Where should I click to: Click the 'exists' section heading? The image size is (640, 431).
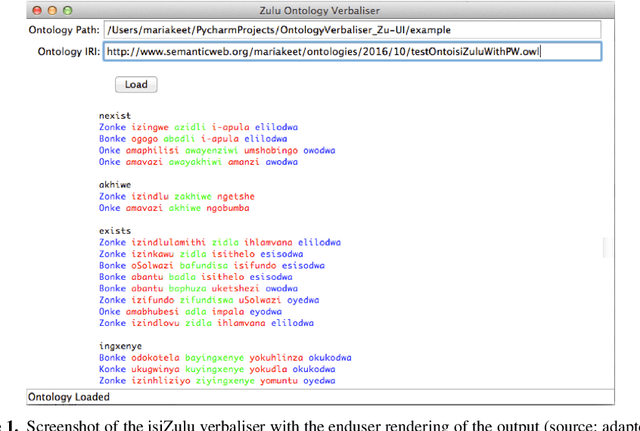pos(116,231)
